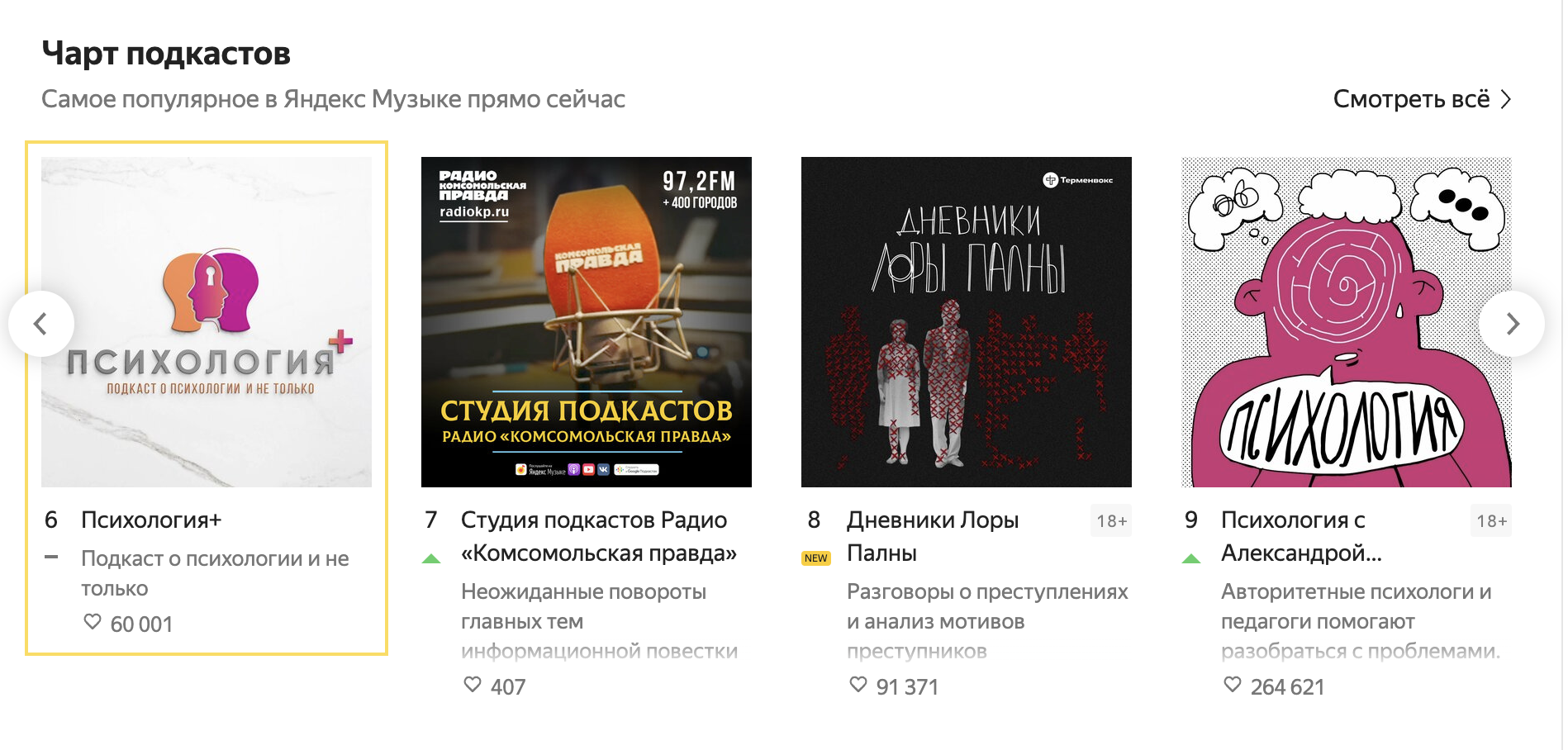Screen dimensions: 1568x750
Task: Click heart icon next to 407 likes
Action: pyautogui.click(x=473, y=685)
